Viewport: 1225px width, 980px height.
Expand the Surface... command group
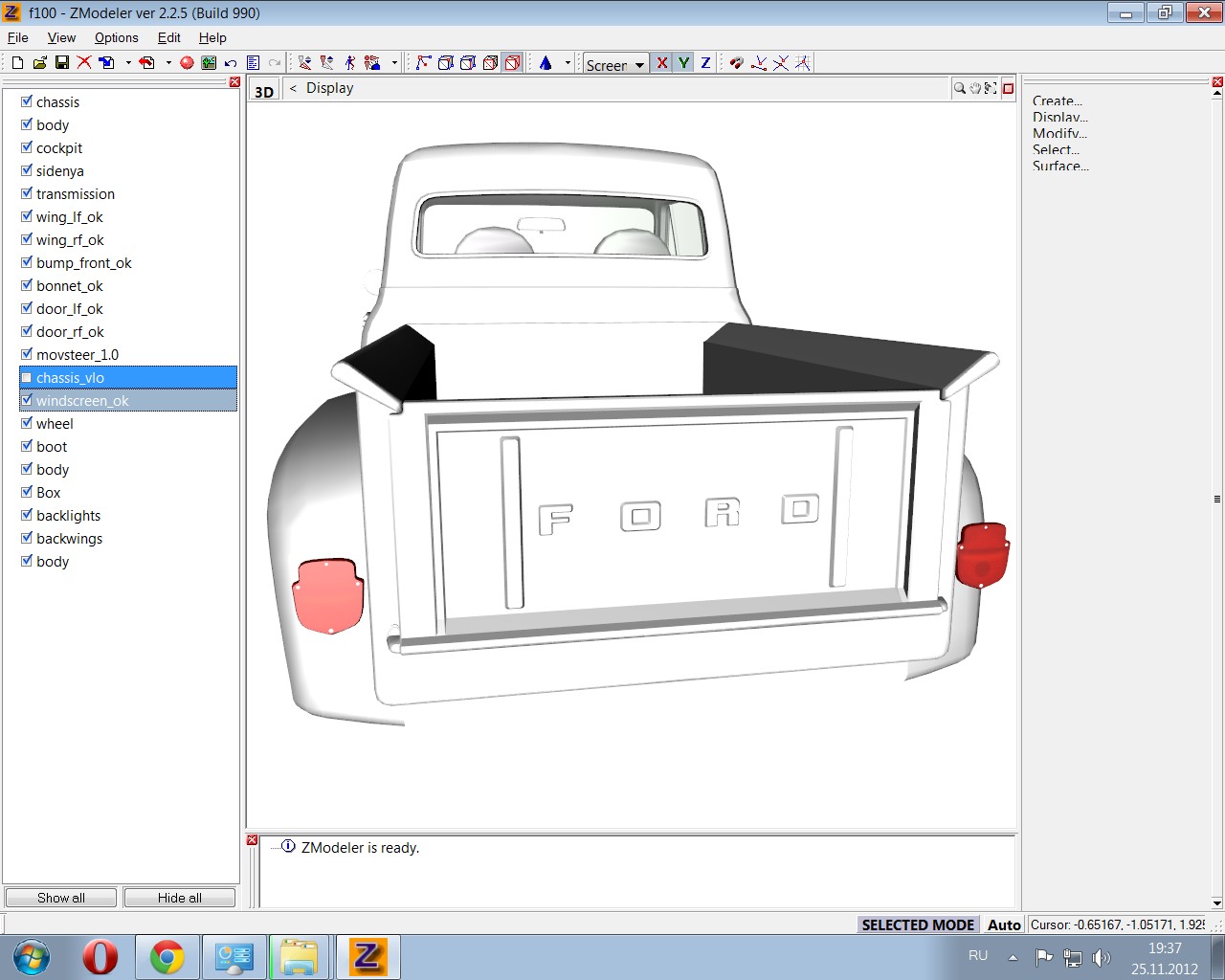pyautogui.click(x=1060, y=166)
